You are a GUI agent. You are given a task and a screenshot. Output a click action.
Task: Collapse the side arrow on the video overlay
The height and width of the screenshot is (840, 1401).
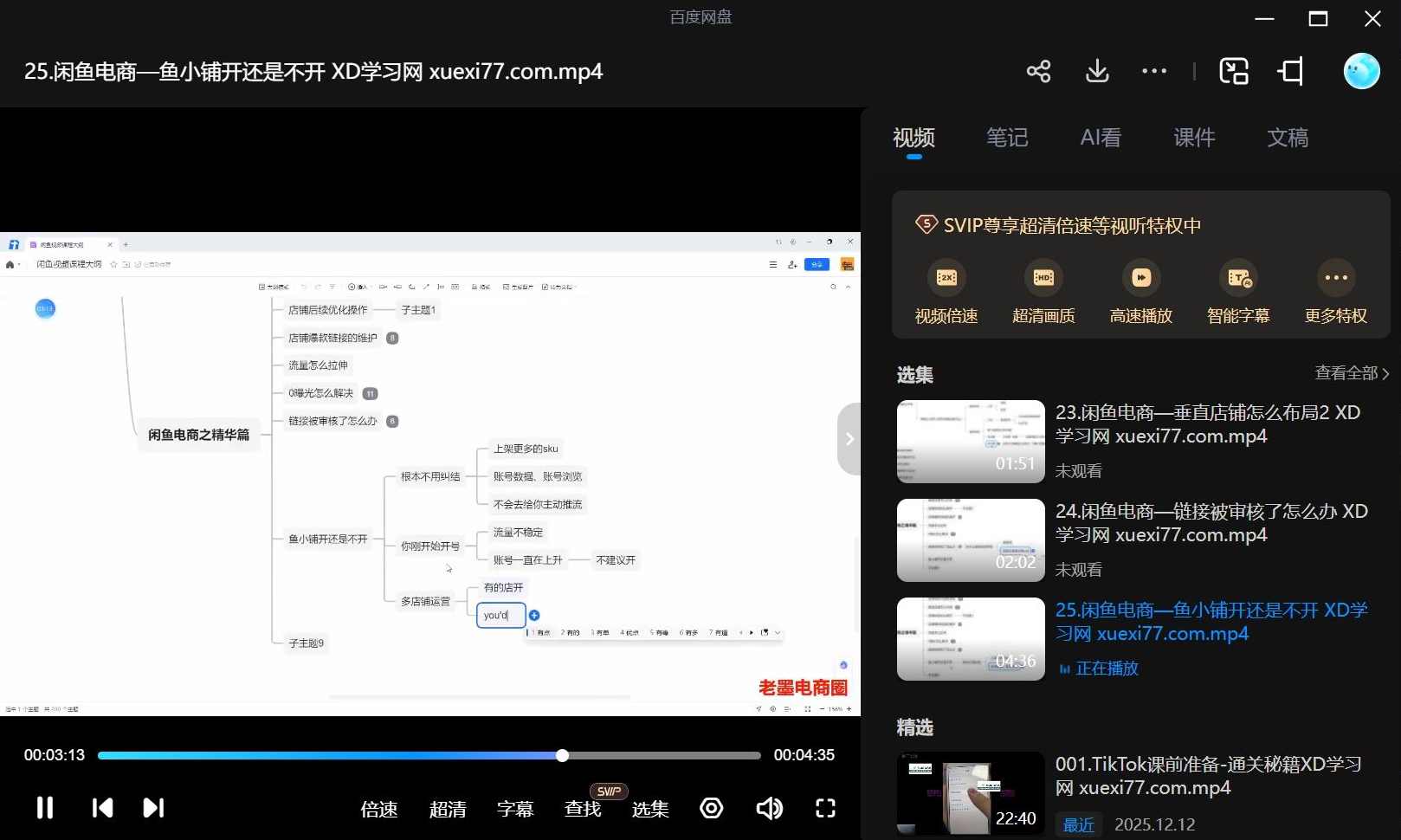click(849, 439)
